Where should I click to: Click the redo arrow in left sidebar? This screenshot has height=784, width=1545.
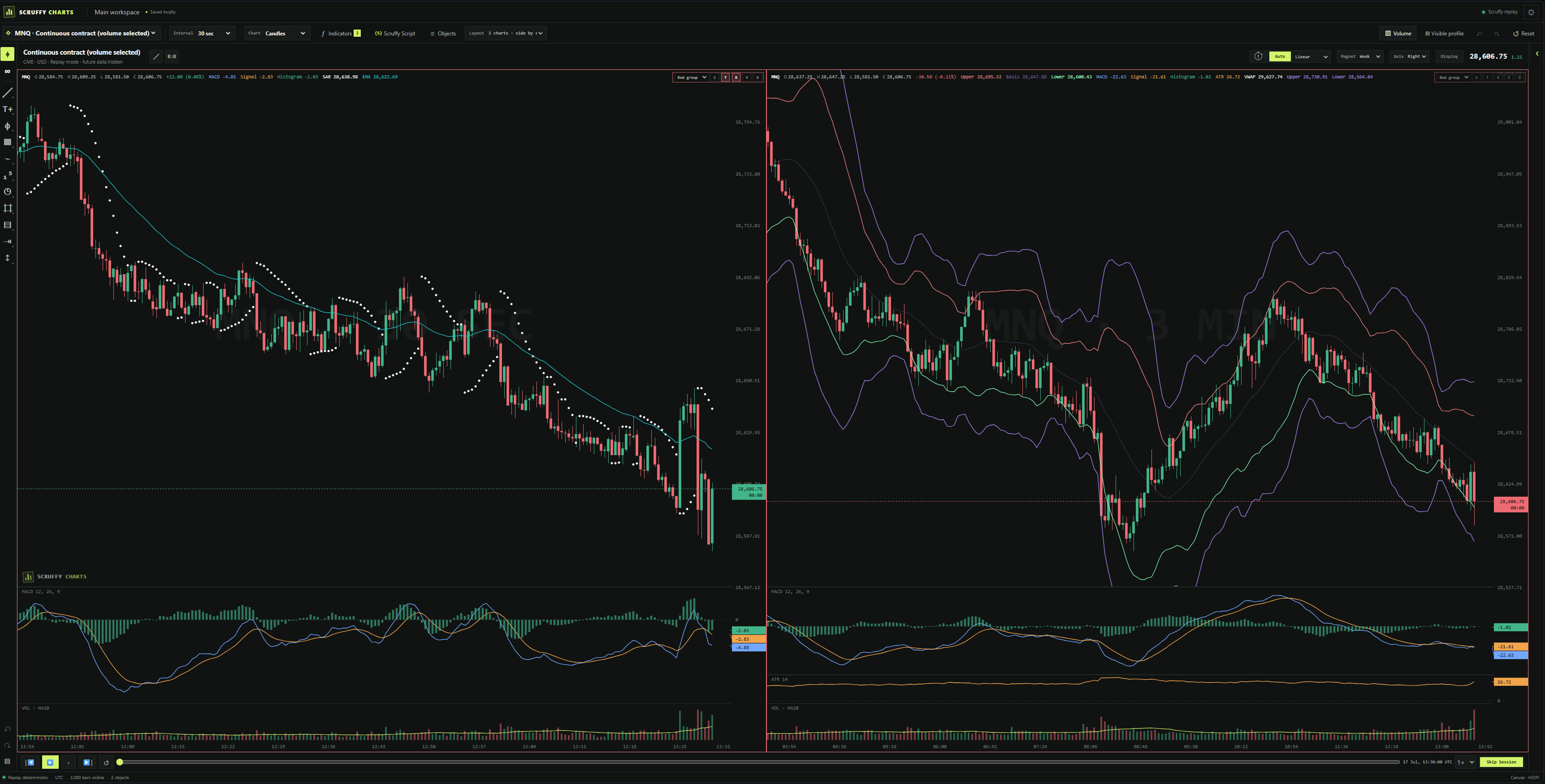(7, 745)
